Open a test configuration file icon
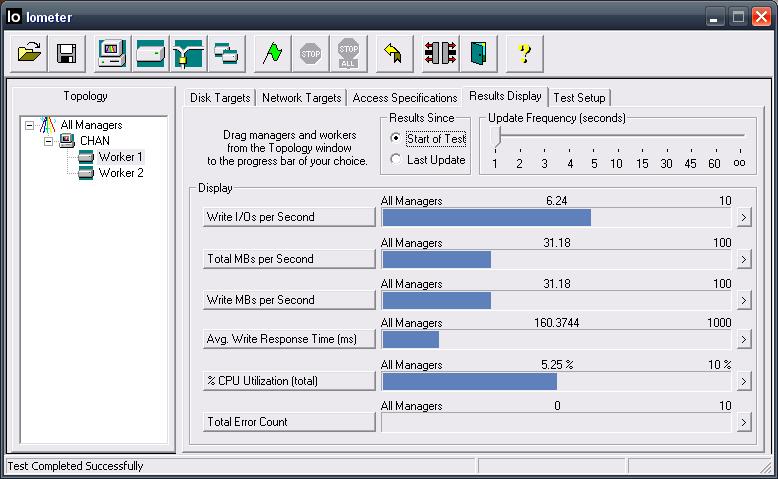The height and width of the screenshot is (479, 778). [29, 53]
